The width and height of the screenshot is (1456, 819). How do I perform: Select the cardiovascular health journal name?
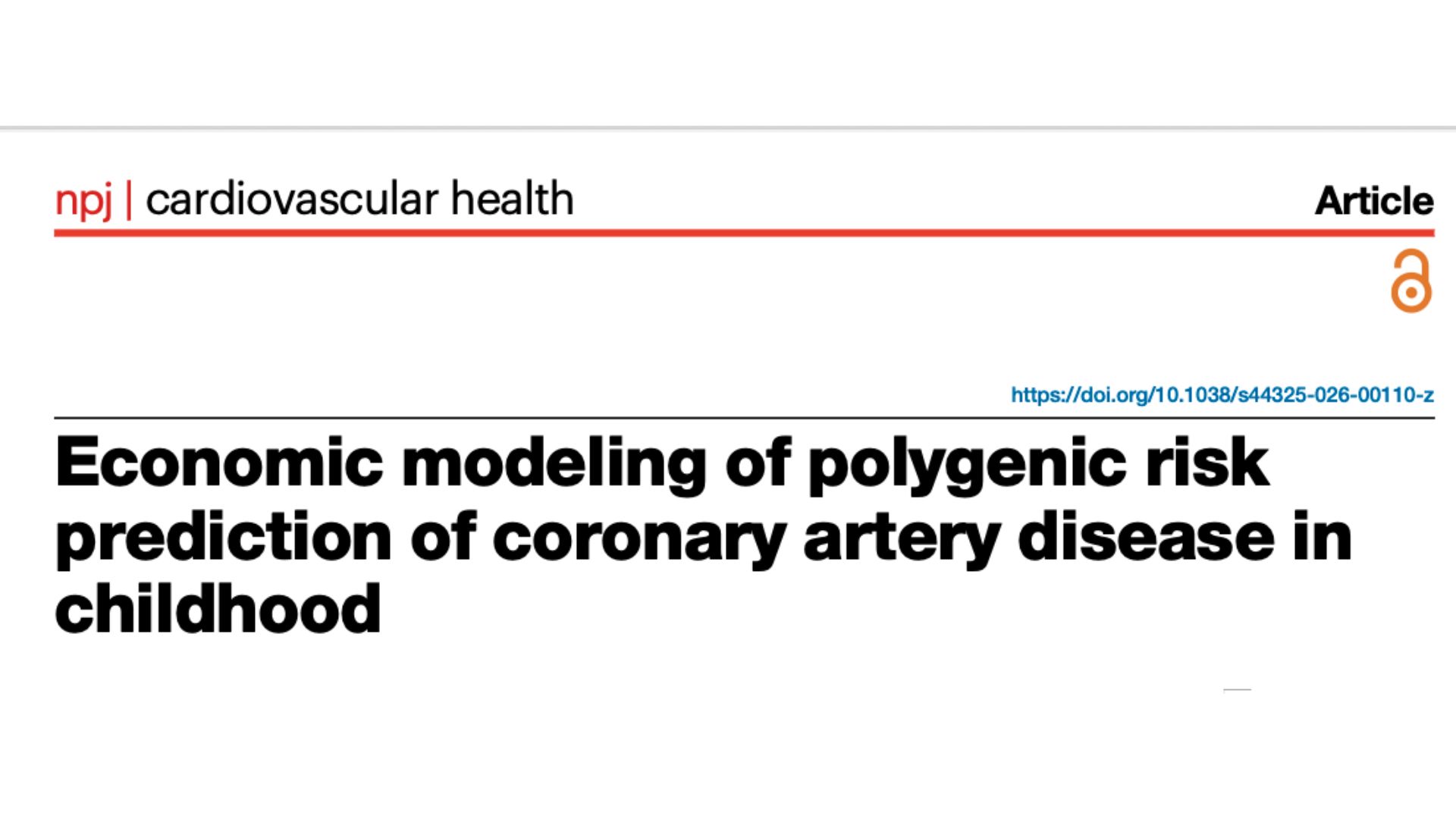(x=359, y=199)
